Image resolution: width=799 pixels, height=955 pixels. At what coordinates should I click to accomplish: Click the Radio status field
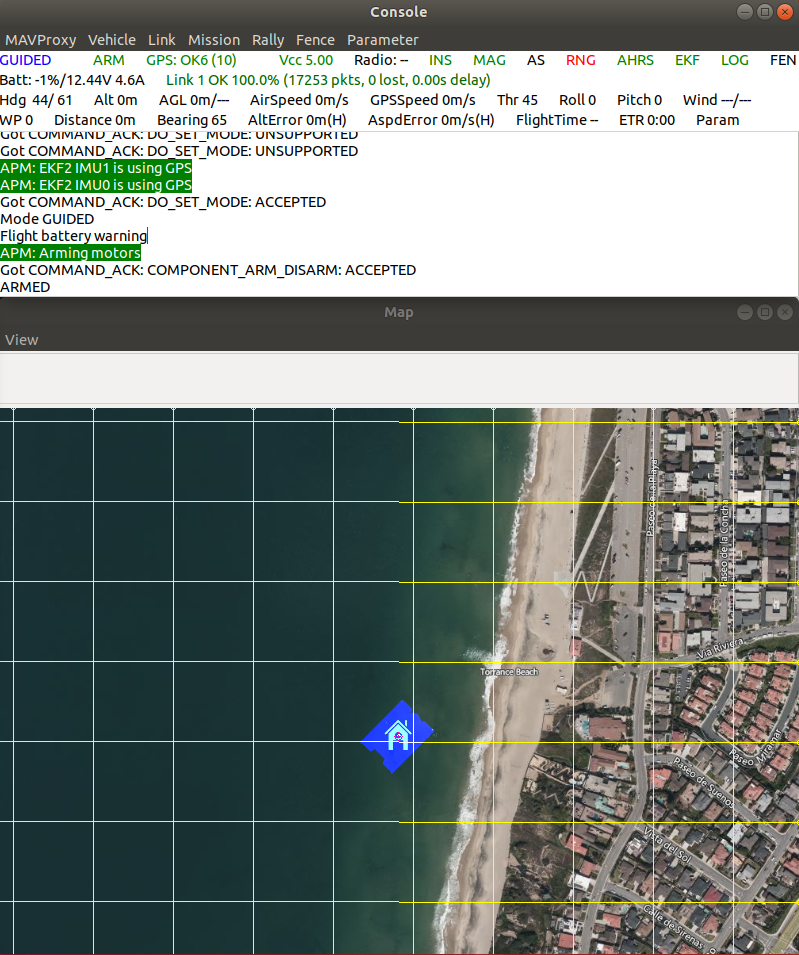pos(381,60)
